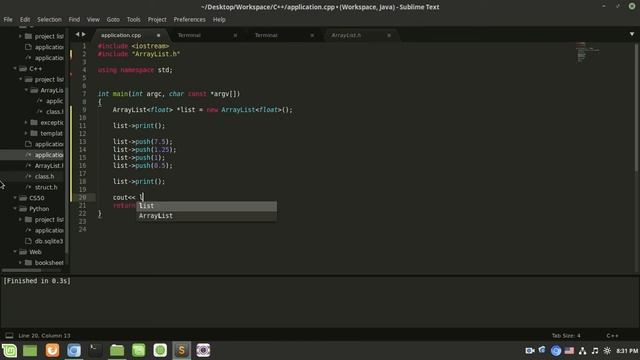Open the music note sound icon

pyautogui.click(x=595, y=351)
